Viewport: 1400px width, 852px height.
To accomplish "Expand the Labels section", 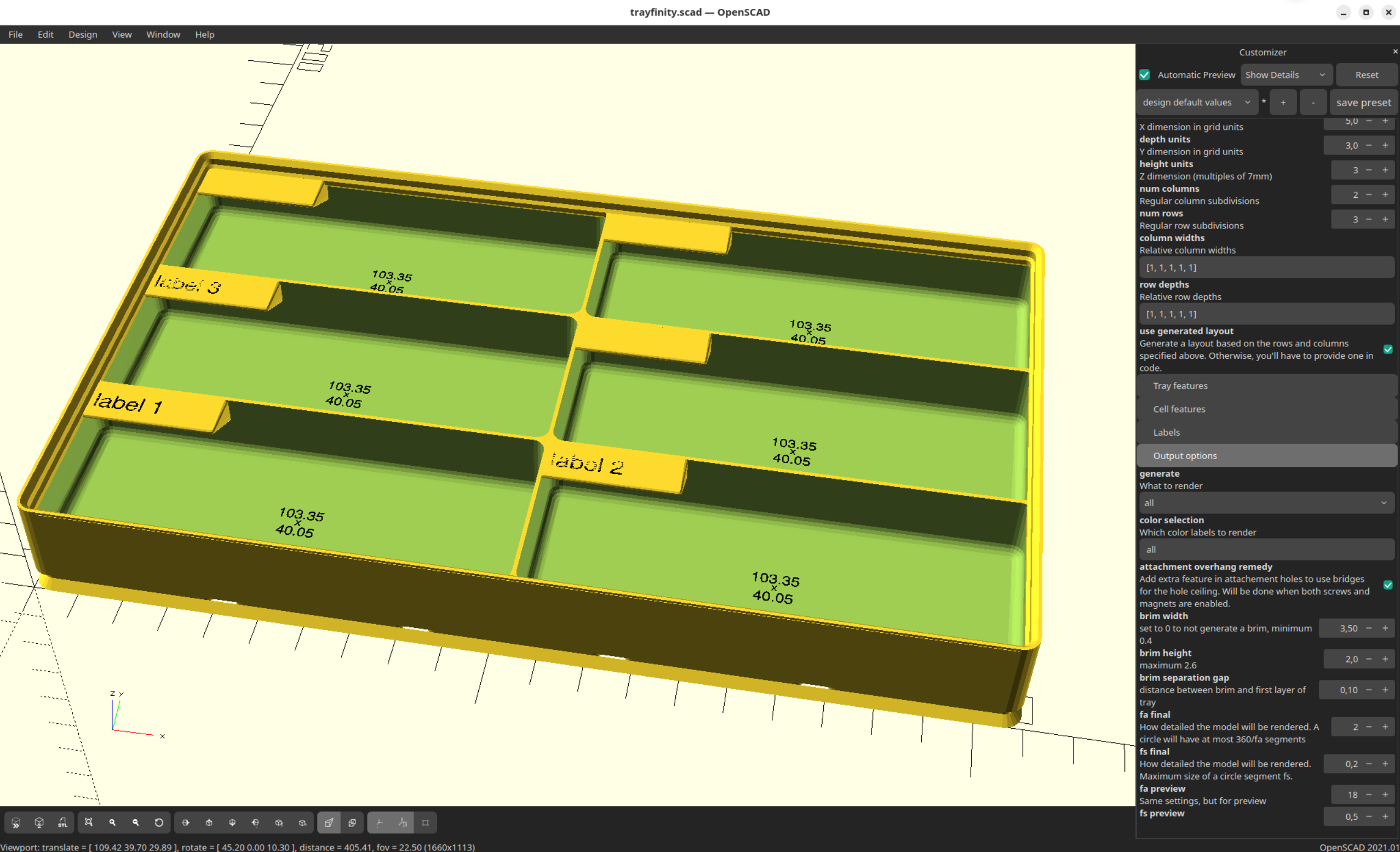I will click(x=1266, y=432).
